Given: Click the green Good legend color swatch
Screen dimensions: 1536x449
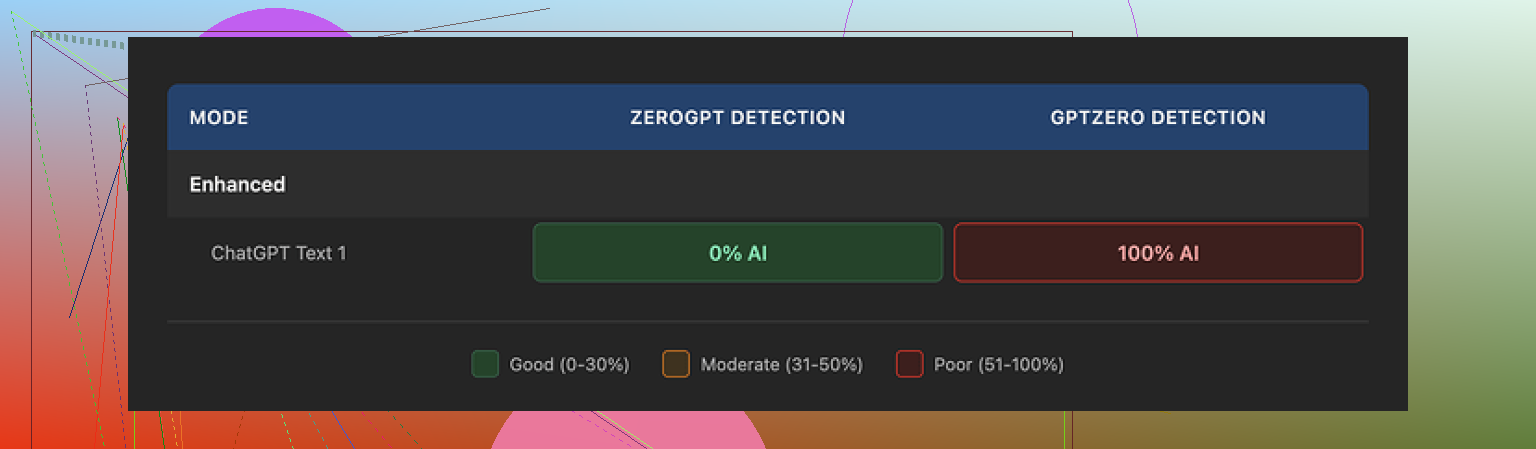Looking at the screenshot, I should 485,364.
